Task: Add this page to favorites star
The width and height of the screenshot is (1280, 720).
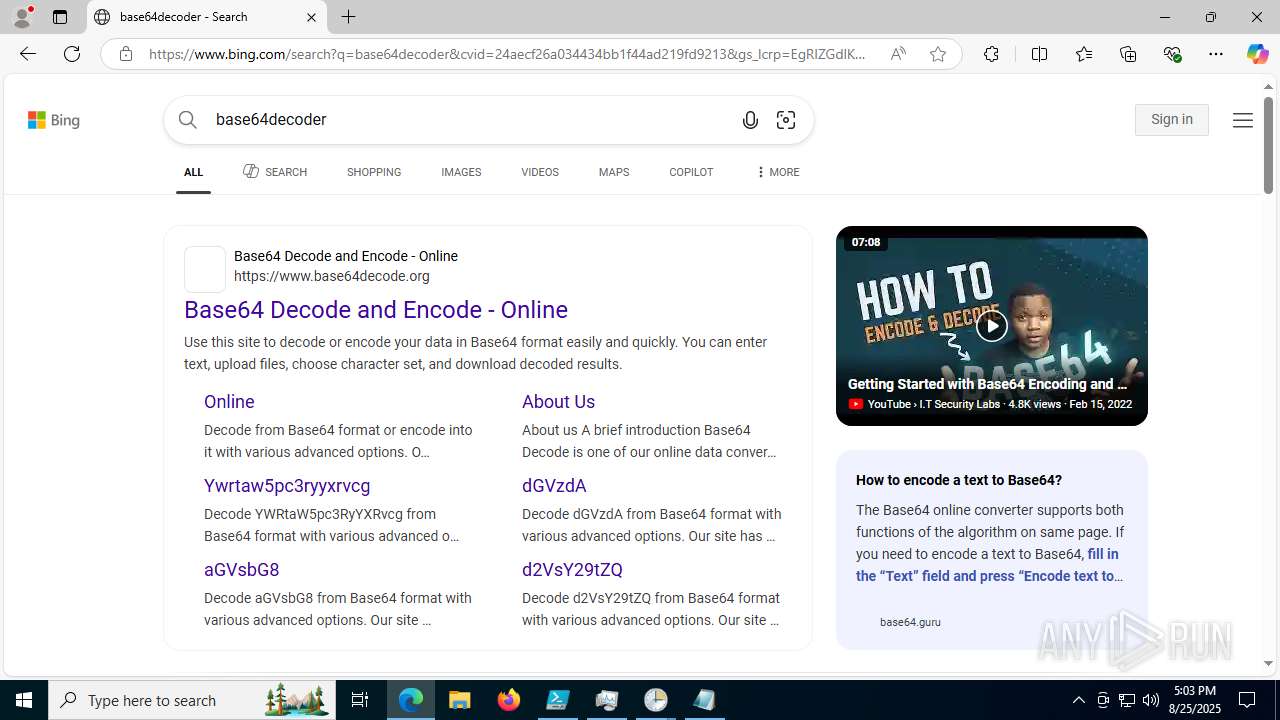Action: pyautogui.click(x=938, y=54)
